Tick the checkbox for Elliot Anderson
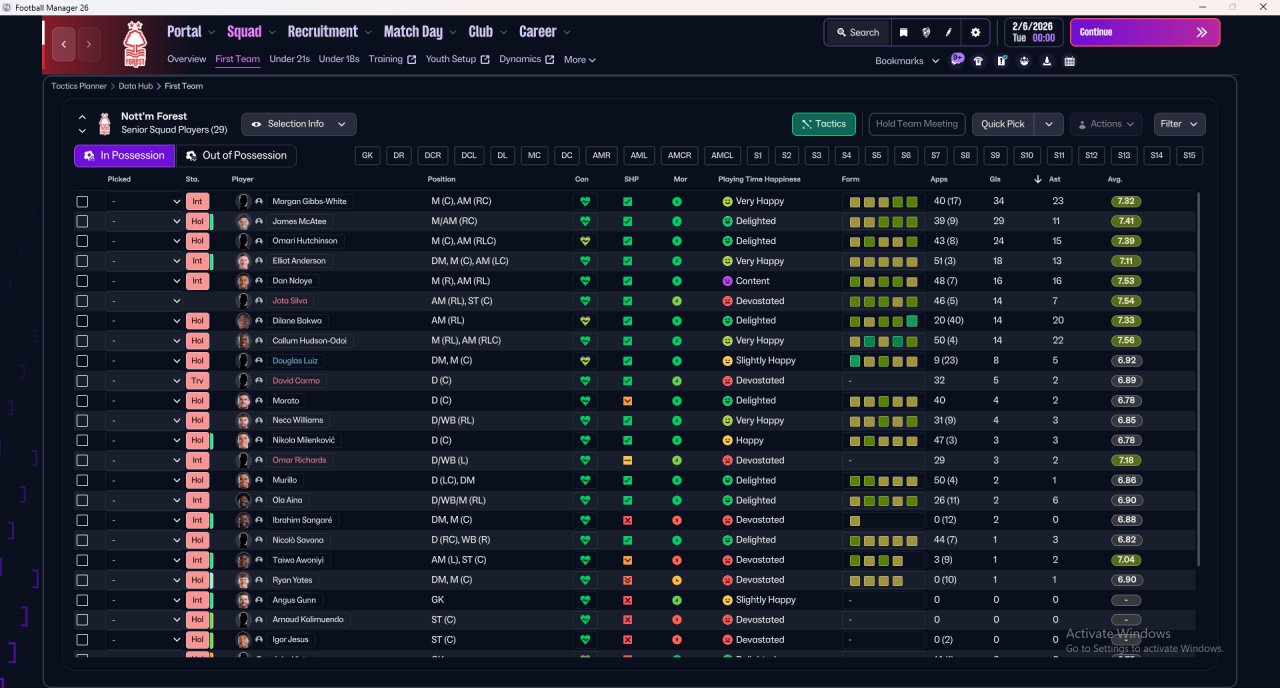 coord(82,261)
